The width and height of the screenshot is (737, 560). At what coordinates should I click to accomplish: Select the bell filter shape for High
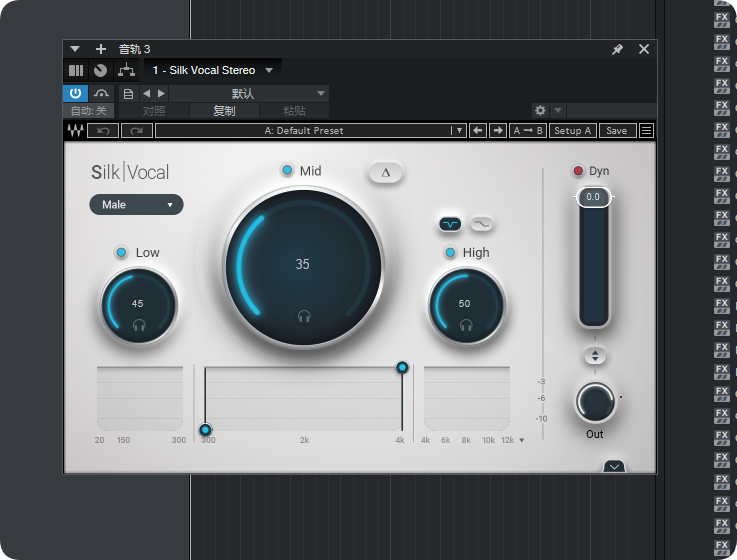(x=450, y=224)
